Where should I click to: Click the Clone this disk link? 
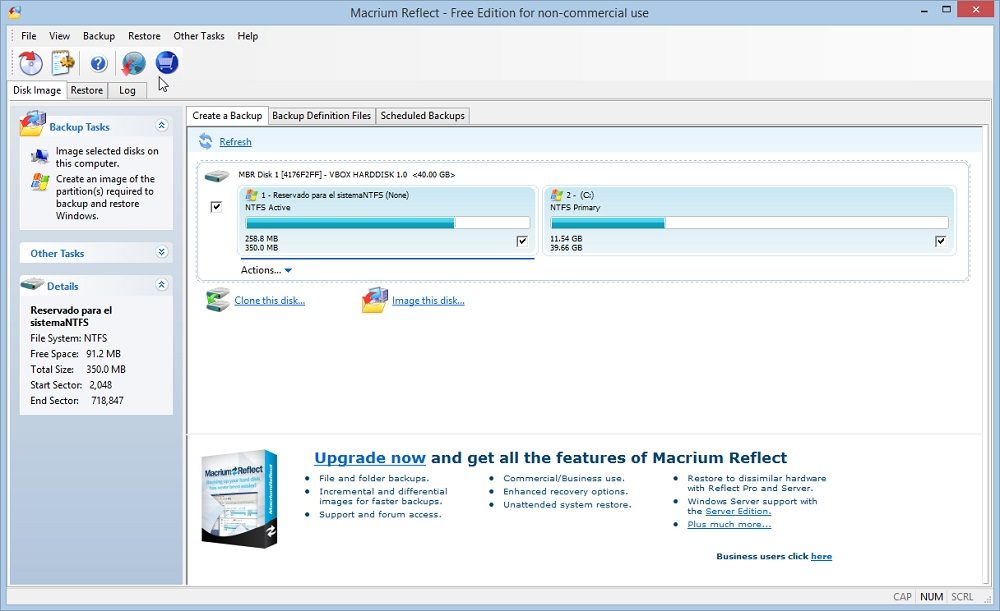(269, 300)
